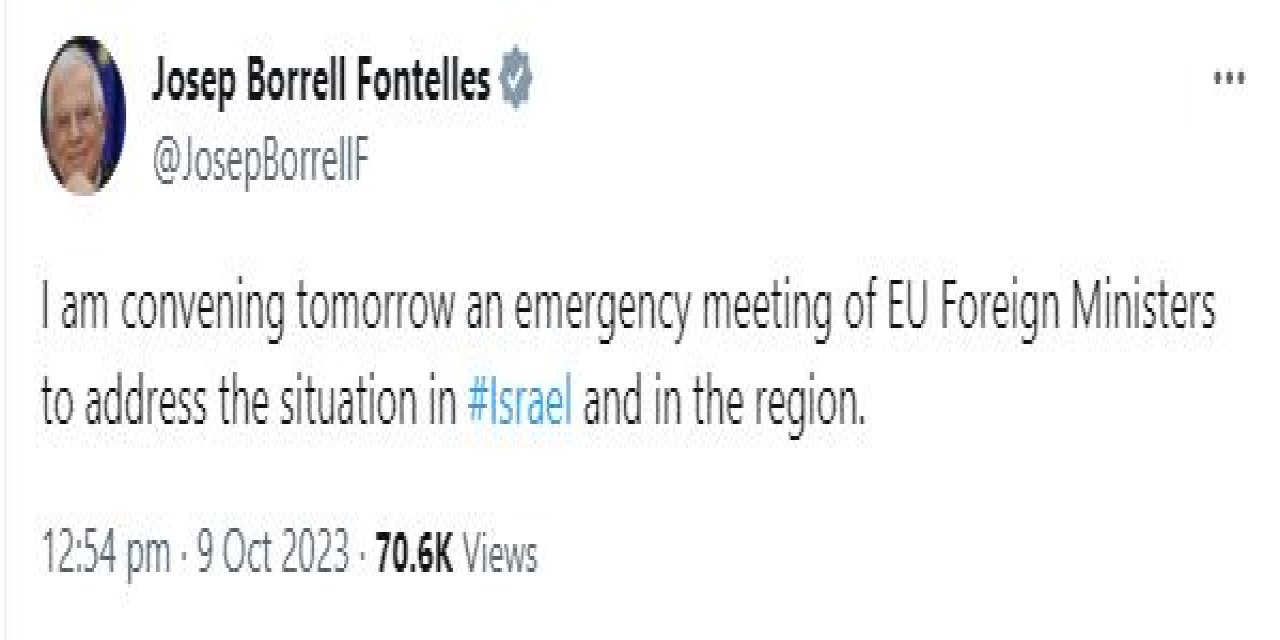Image resolution: width=1280 pixels, height=640 pixels.
Task: Click the Views label
Action: (x=501, y=553)
